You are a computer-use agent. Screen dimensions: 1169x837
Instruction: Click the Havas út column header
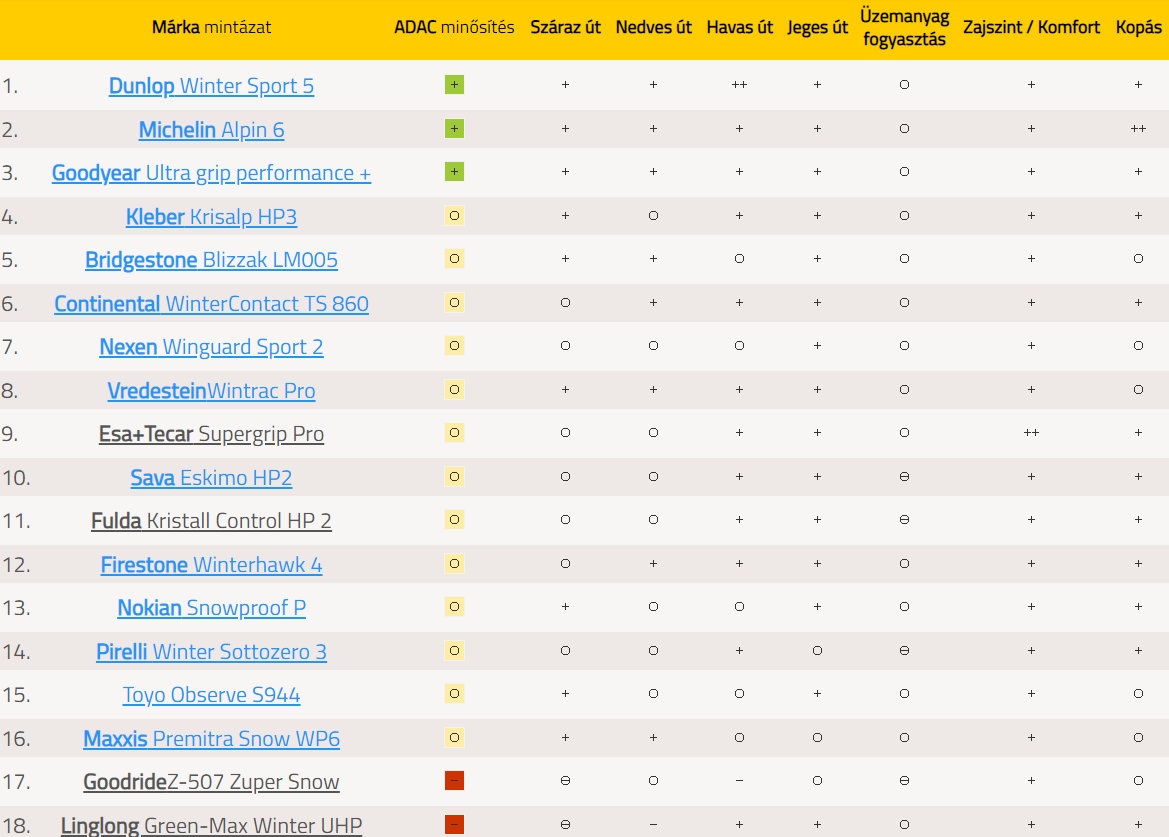(740, 28)
